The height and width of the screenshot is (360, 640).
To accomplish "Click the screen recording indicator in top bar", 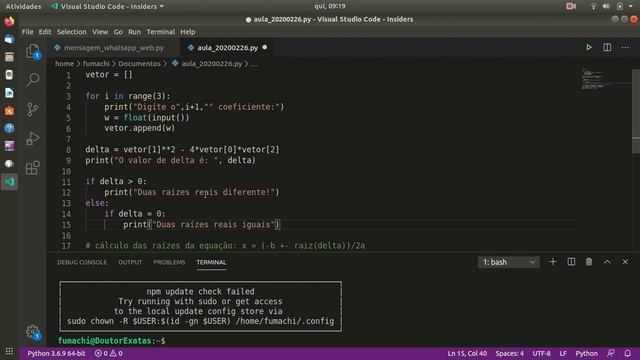I will tap(571, 6).
